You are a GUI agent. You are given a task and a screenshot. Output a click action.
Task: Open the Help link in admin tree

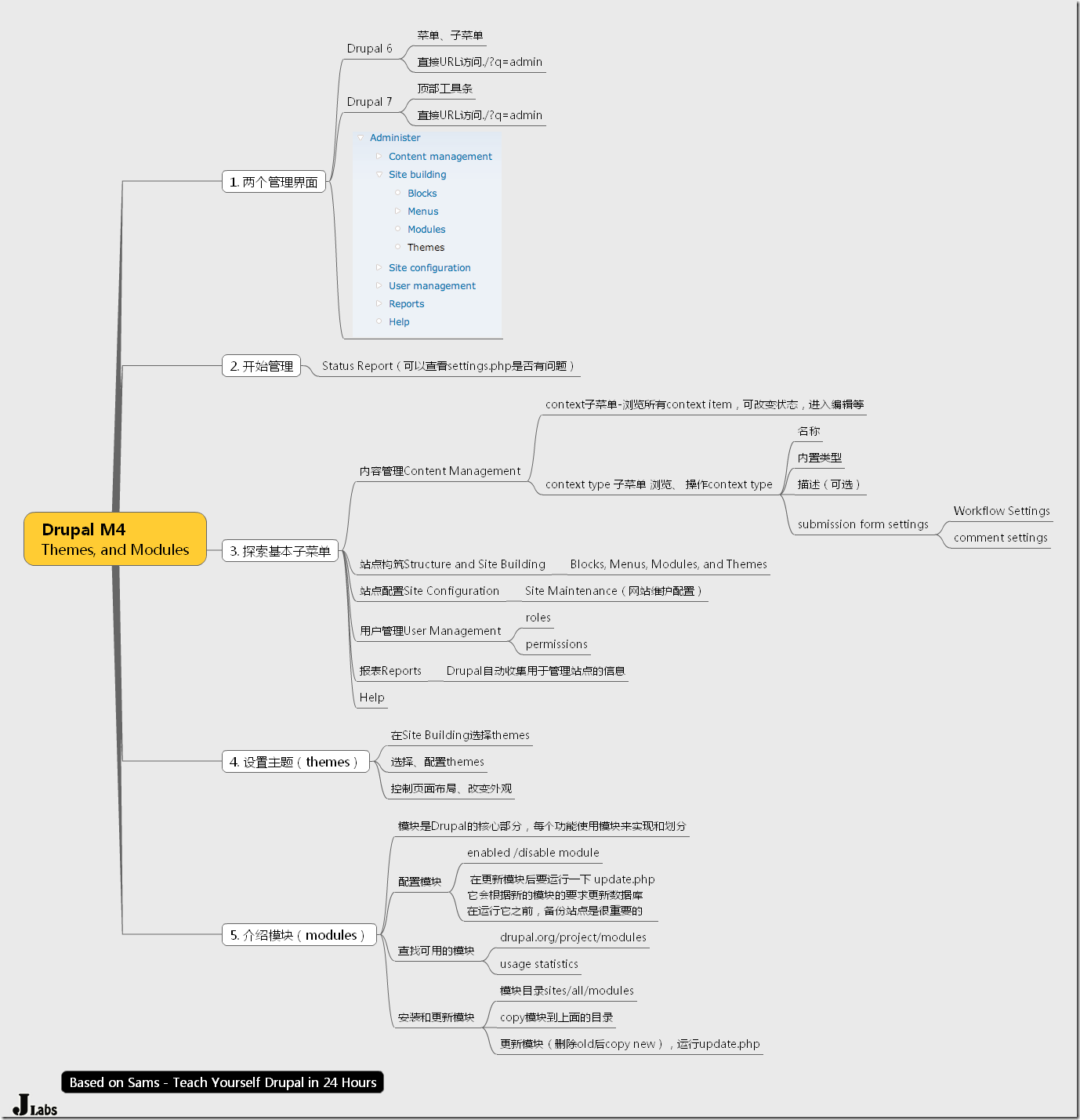click(x=399, y=322)
